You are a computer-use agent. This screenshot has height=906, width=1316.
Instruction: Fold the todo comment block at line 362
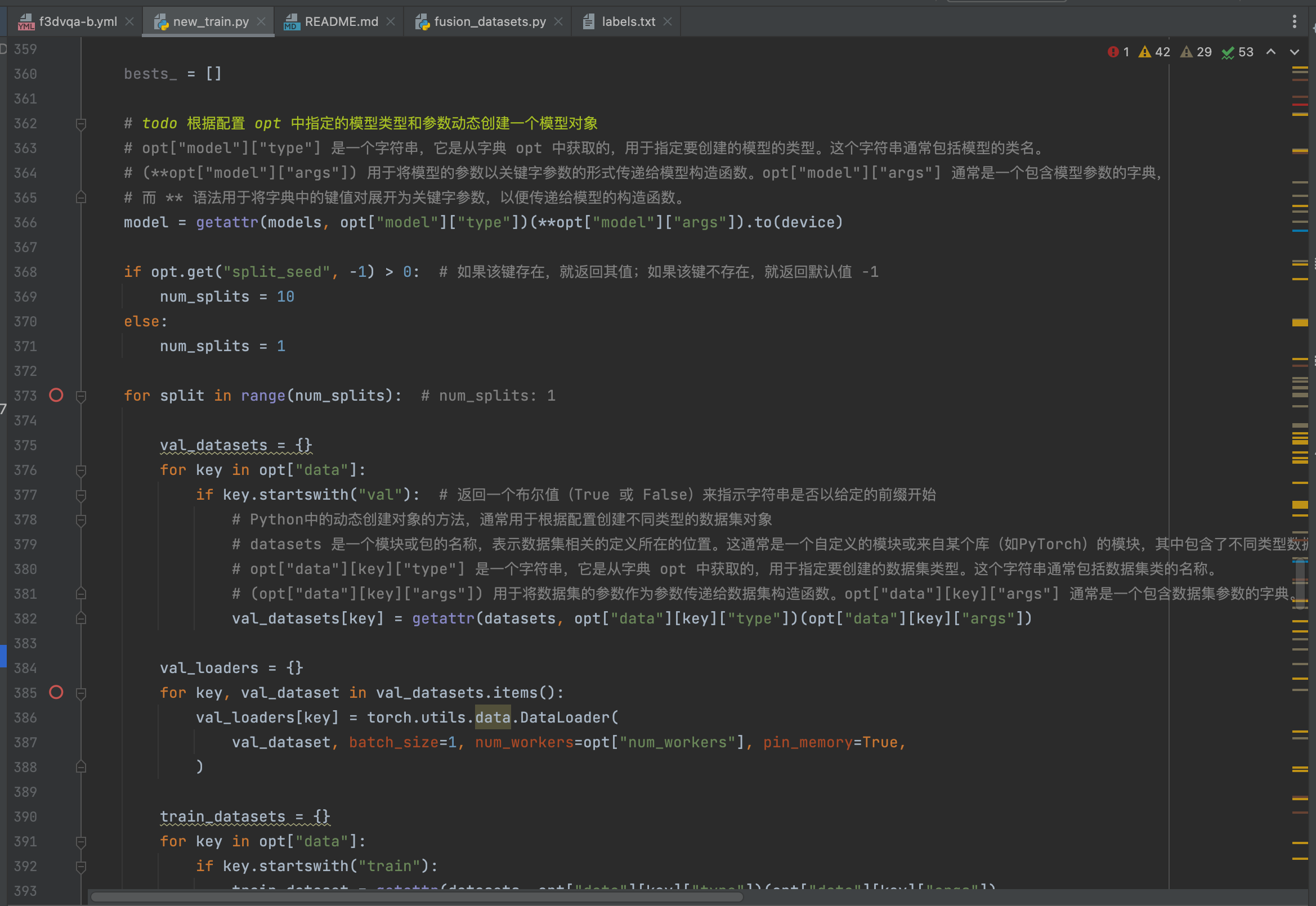coord(81,124)
